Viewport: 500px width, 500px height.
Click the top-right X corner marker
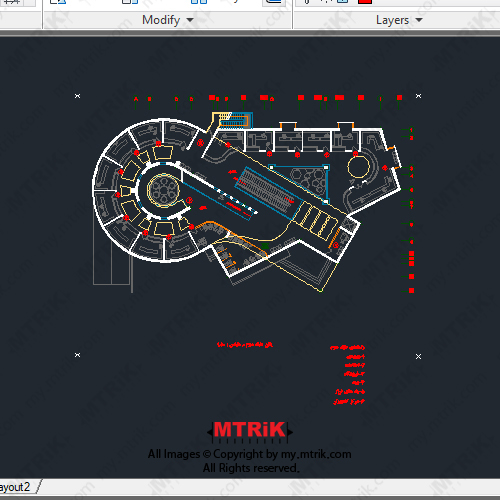419,96
